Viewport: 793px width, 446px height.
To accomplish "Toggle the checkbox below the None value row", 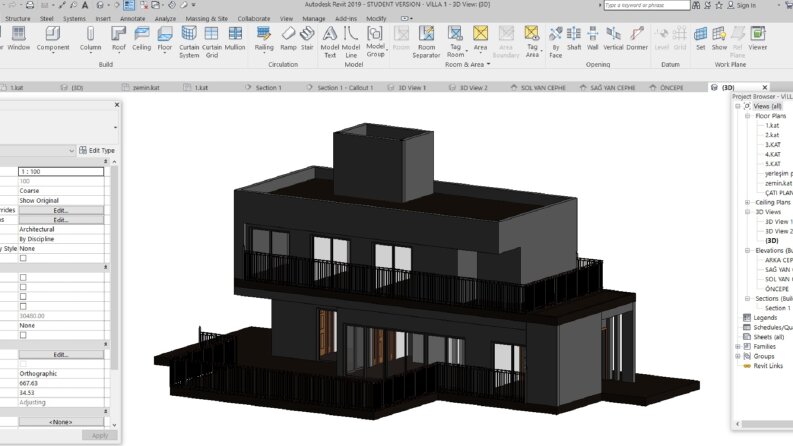I will click(23, 335).
